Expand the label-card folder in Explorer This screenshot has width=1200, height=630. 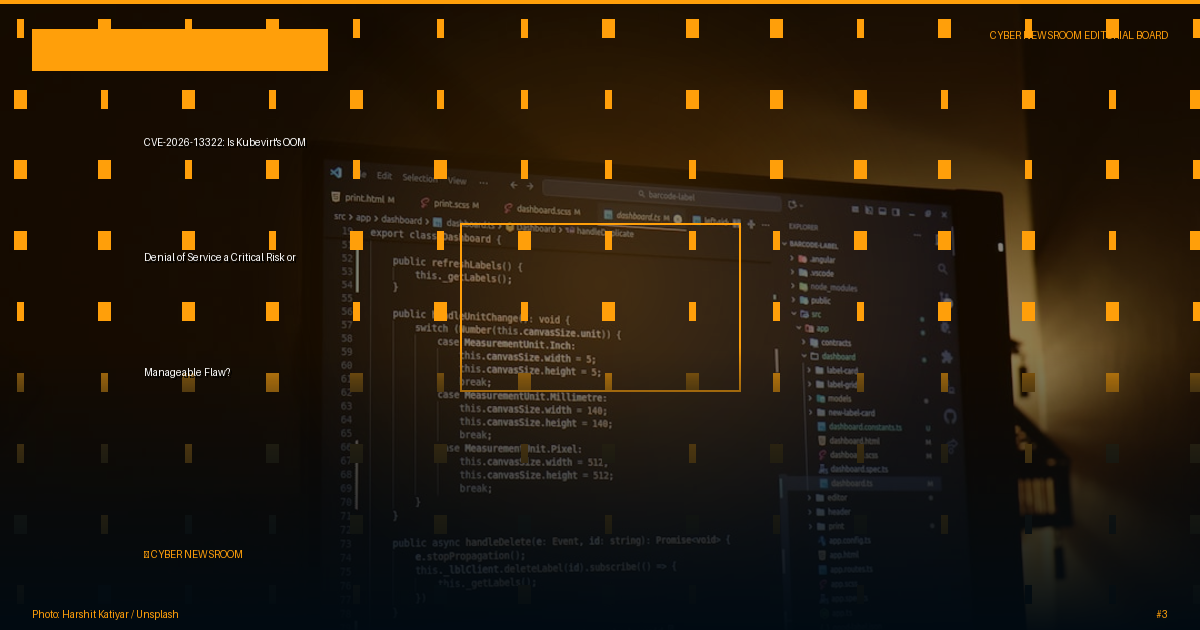click(834, 370)
